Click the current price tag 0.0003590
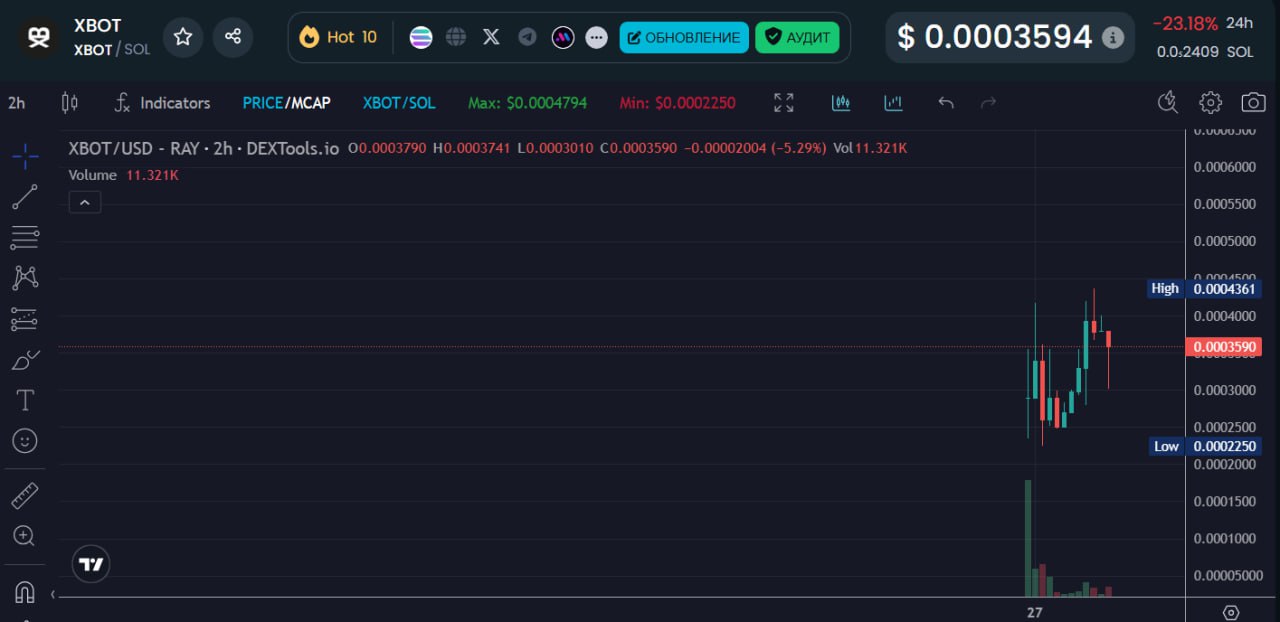This screenshot has width=1280, height=622. click(1222, 347)
